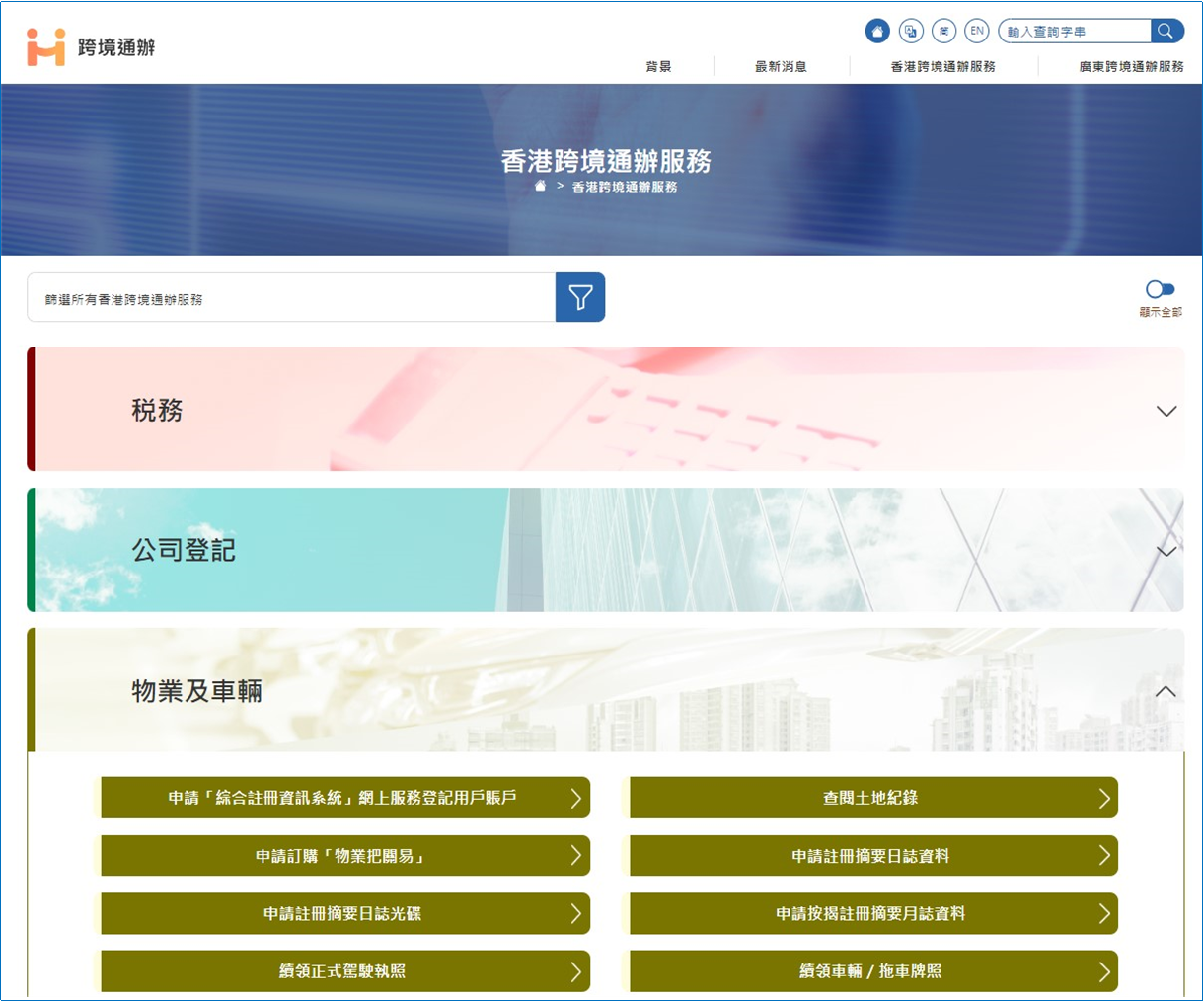Click arrow on 續領車輛 / 拖車牌照 button

[1104, 971]
